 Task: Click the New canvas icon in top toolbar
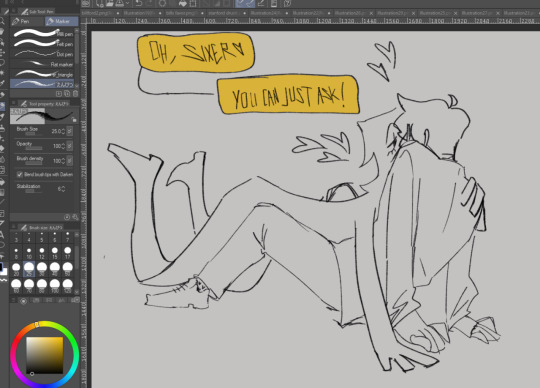click(100, 3)
